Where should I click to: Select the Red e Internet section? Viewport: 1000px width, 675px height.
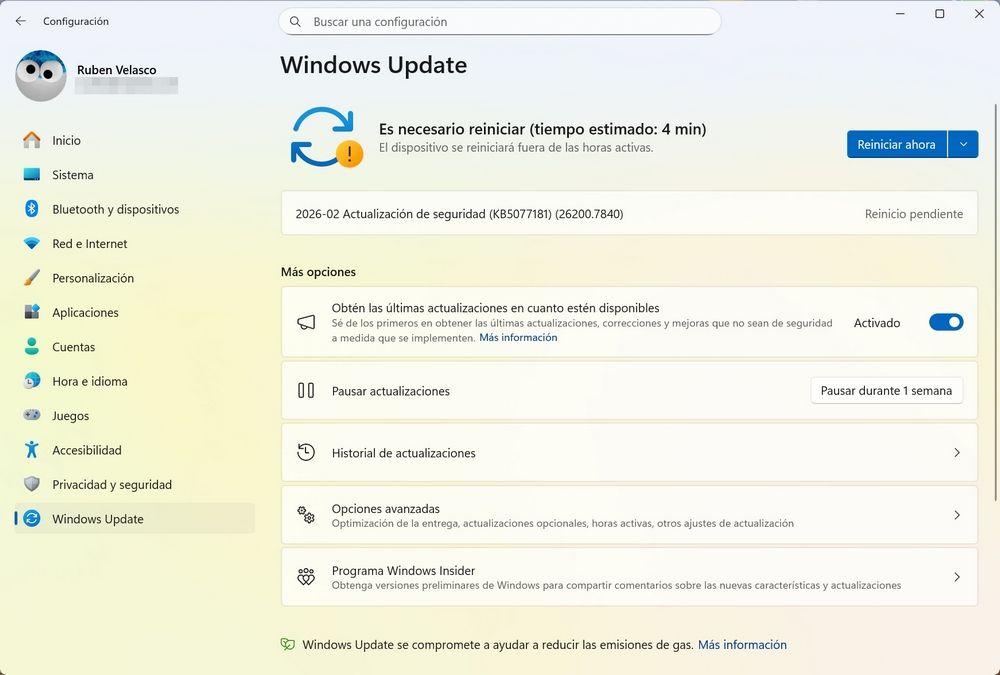(x=90, y=243)
